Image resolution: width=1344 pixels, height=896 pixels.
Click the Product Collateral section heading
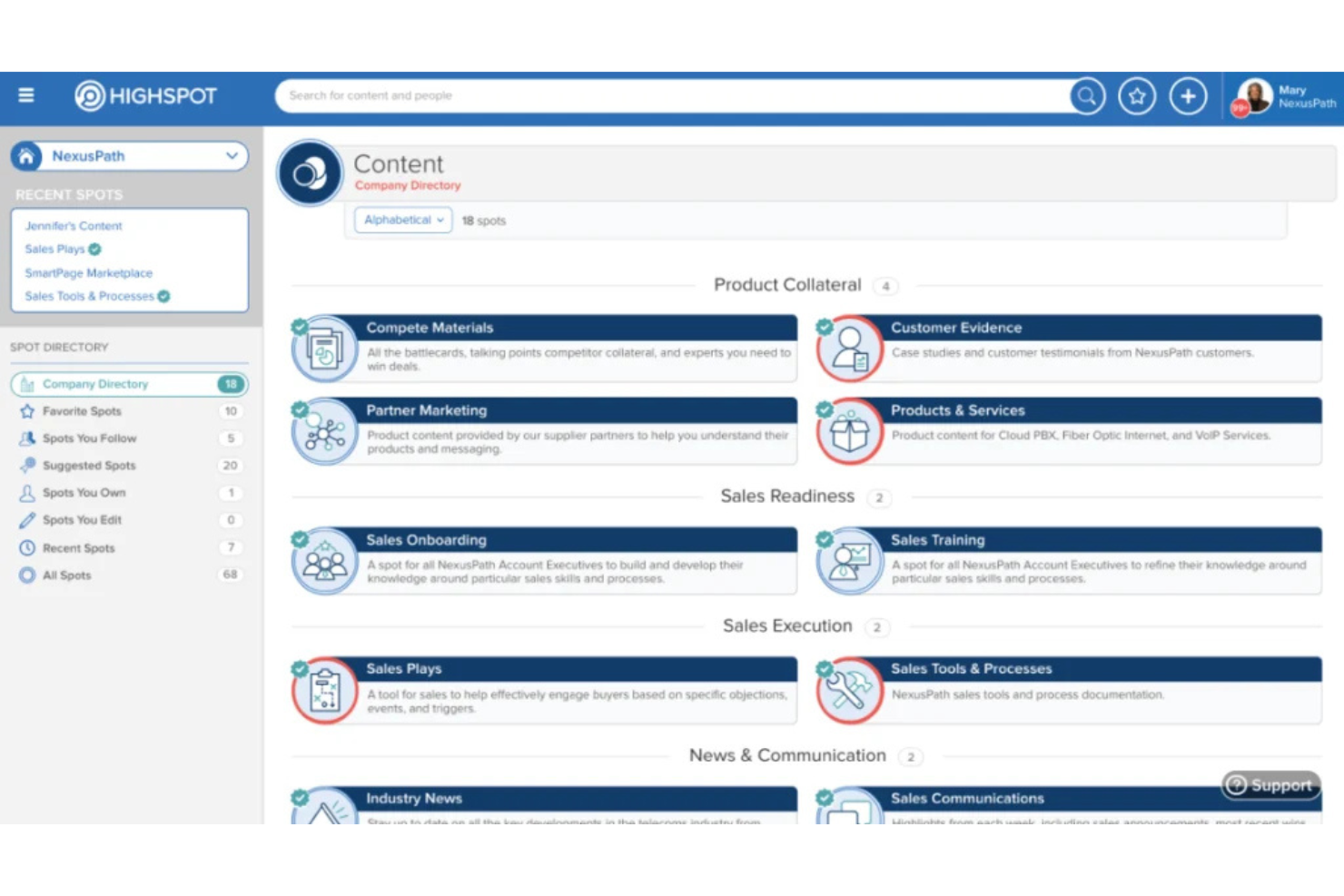[787, 285]
